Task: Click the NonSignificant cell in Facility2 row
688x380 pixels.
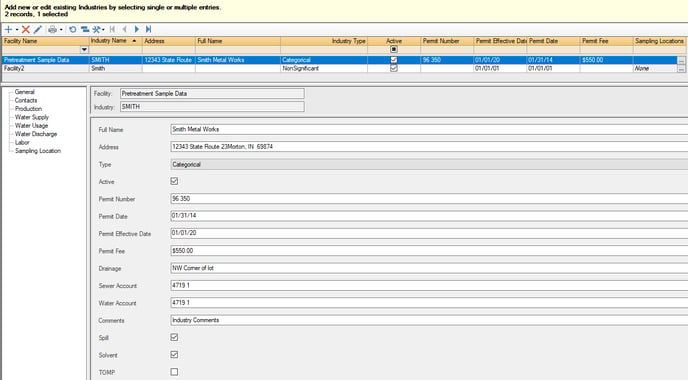Action: click(x=324, y=68)
